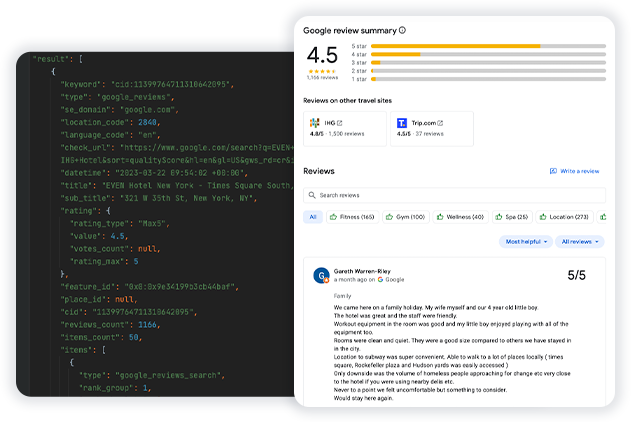Click the Trip.com logo icon

[402, 123]
